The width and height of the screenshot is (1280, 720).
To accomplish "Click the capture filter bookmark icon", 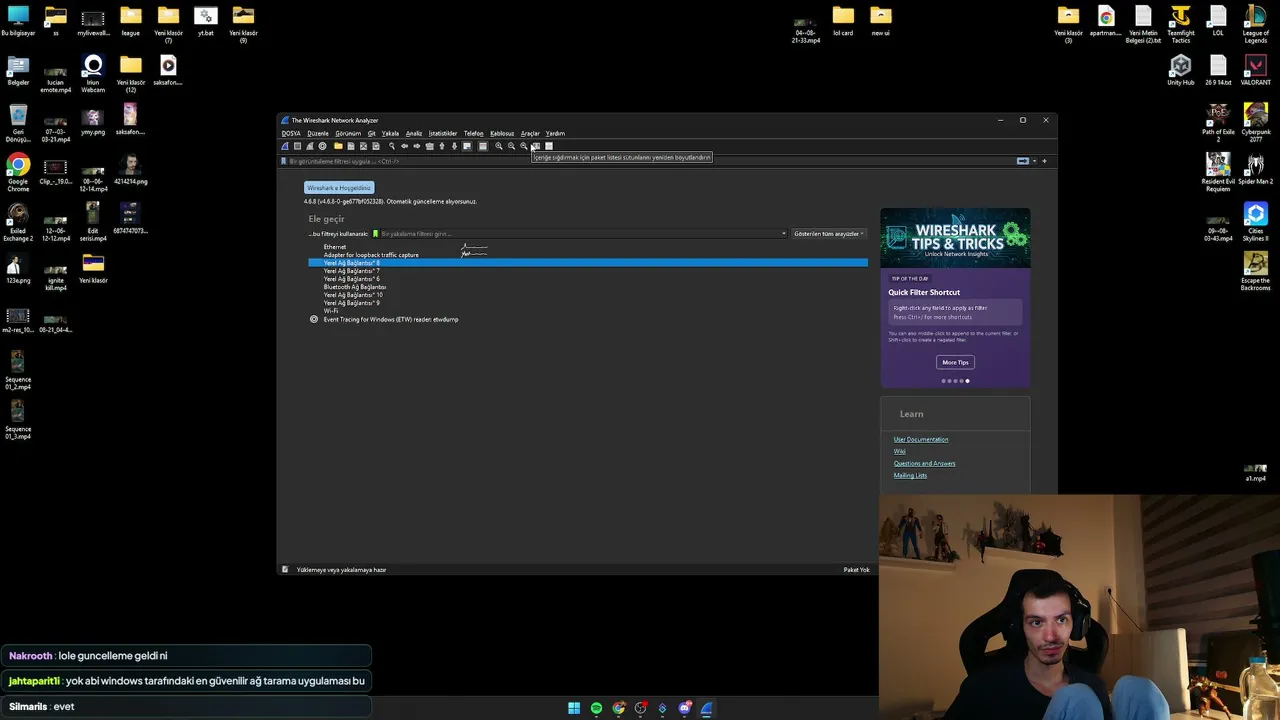I will [376, 234].
